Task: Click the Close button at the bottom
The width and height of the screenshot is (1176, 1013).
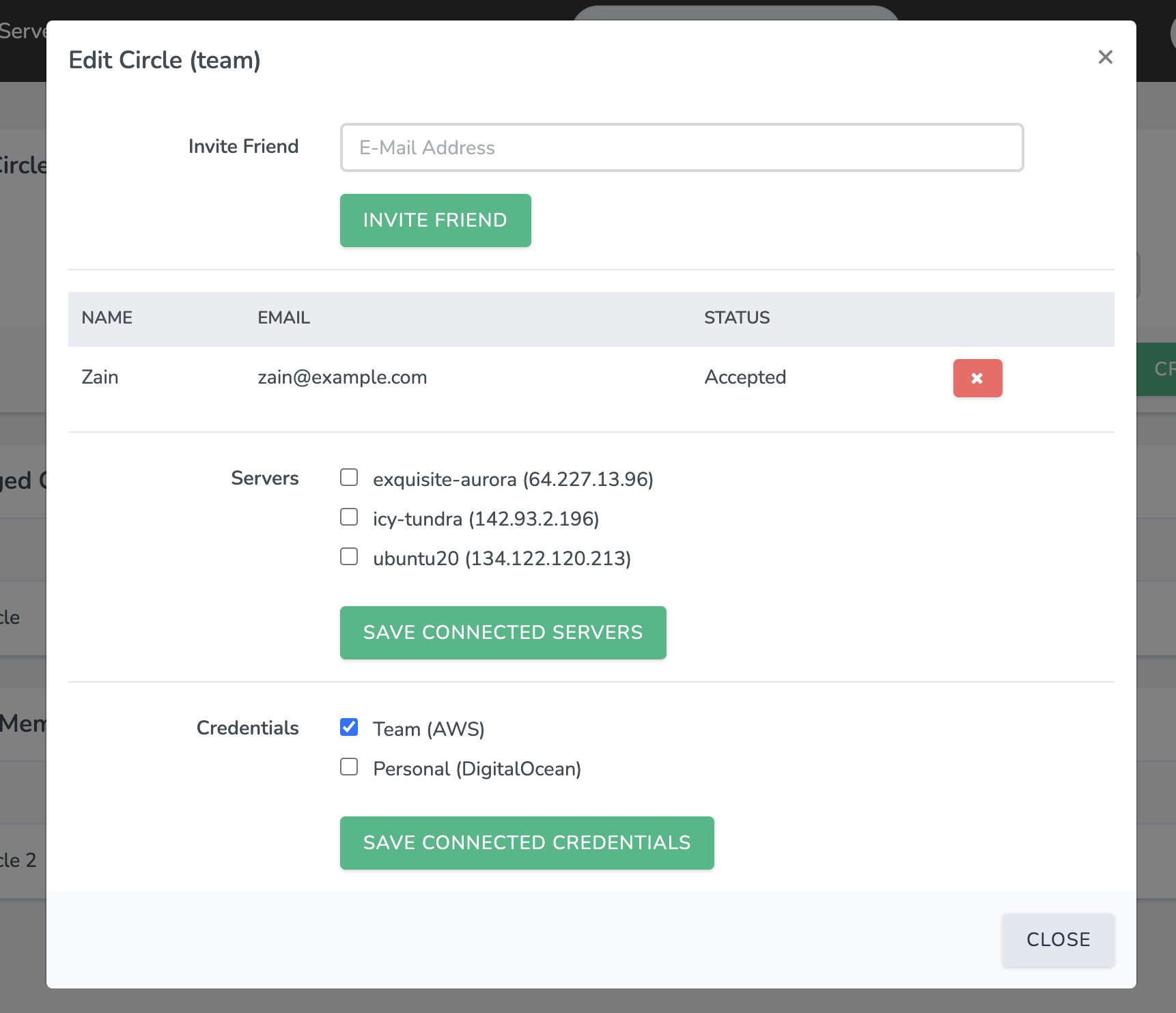Action: (x=1057, y=939)
